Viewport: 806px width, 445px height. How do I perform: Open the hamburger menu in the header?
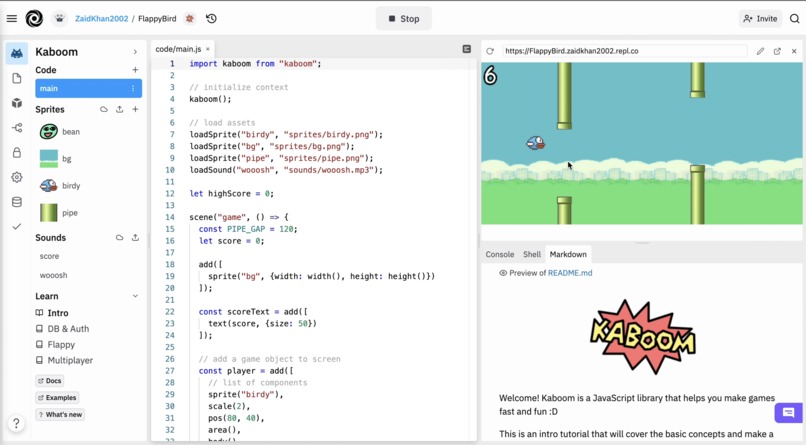click(x=12, y=18)
